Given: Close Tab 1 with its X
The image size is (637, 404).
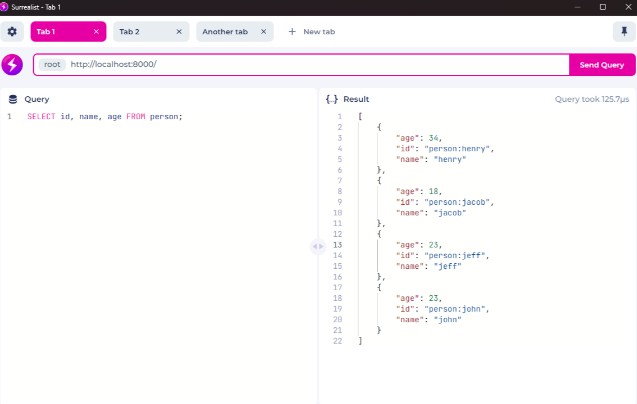Looking at the screenshot, I should 97,32.
